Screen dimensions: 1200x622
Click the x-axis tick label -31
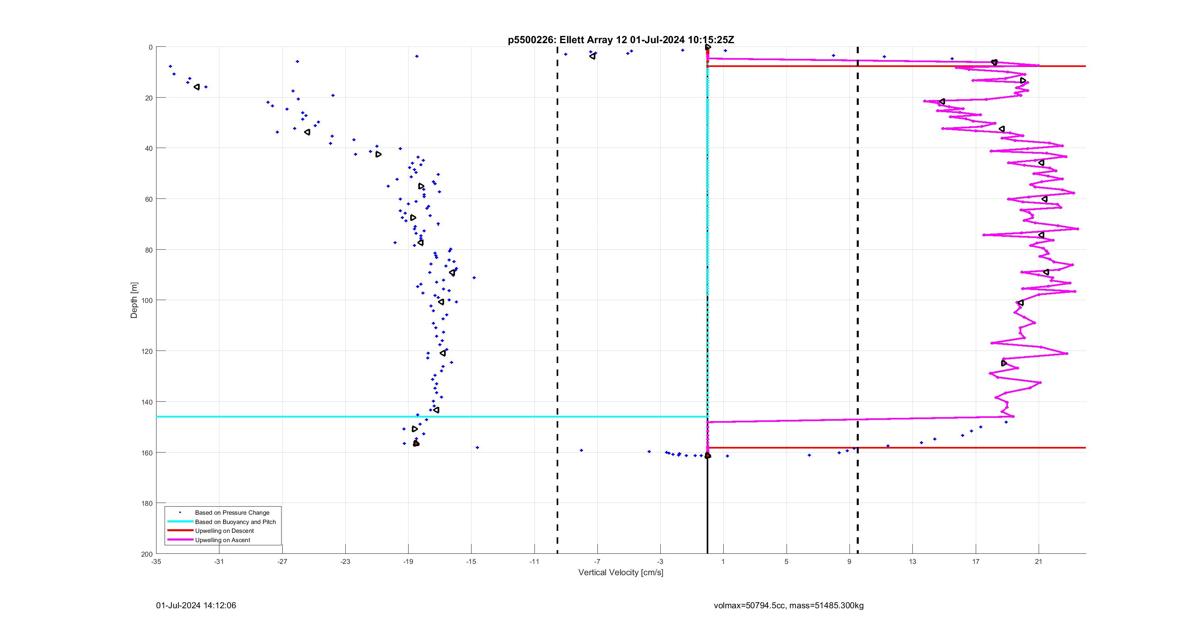tap(219, 562)
